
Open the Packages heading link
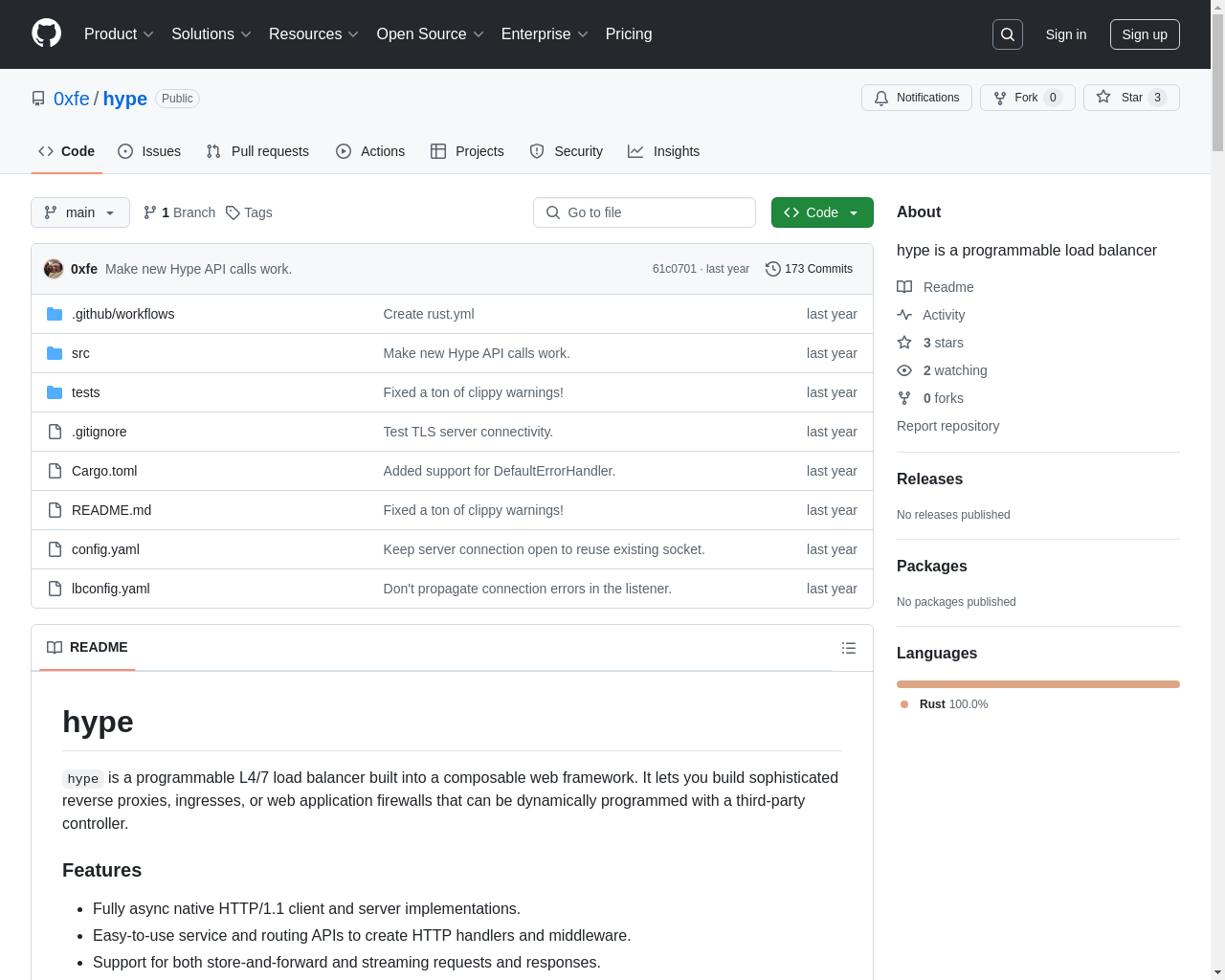coord(931,566)
